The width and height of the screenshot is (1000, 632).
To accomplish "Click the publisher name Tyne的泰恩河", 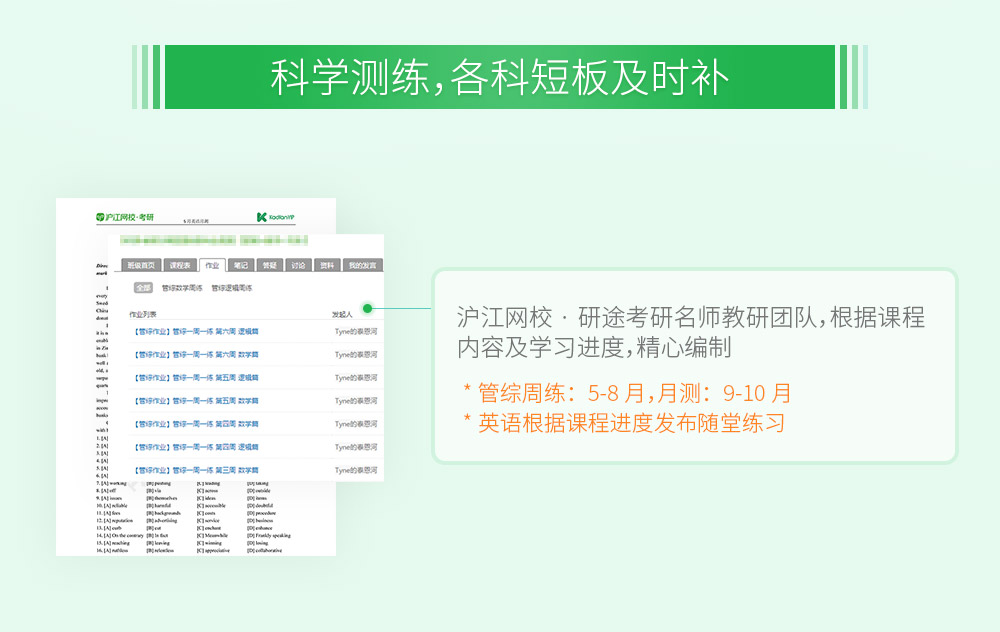I will point(353,331).
